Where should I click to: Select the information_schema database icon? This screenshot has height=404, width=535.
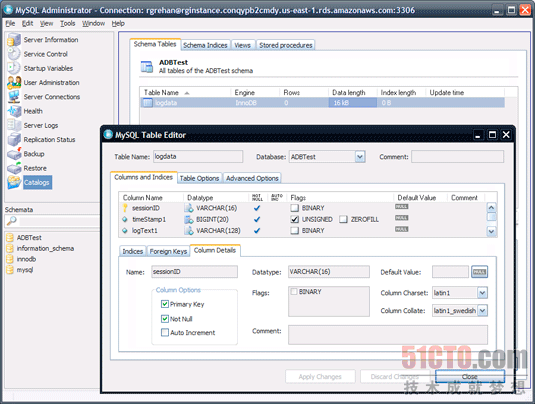(10, 248)
